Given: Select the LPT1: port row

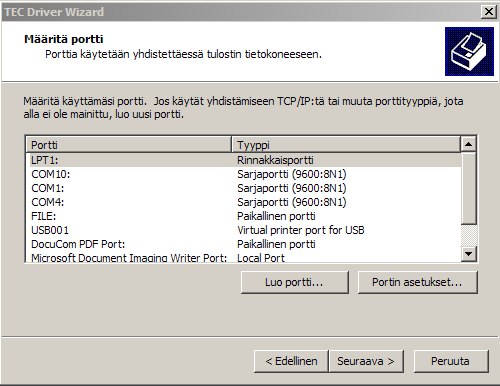Looking at the screenshot, I should point(244,160).
